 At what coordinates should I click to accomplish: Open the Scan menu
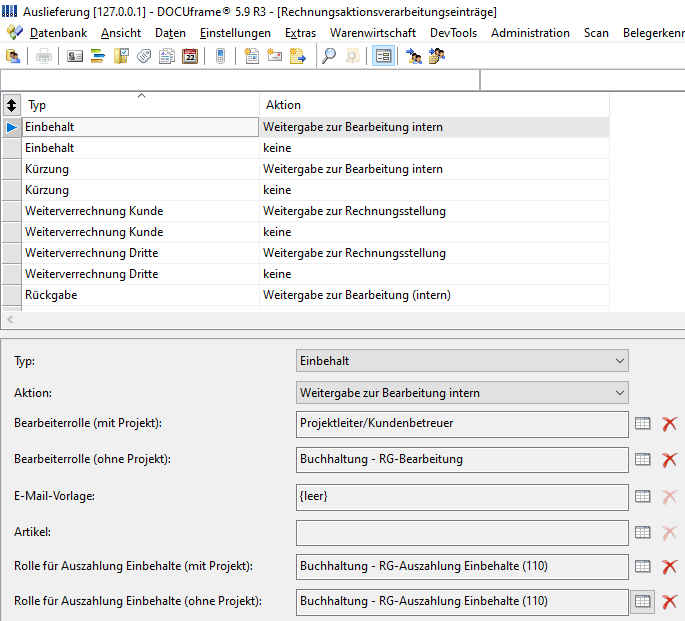[596, 33]
